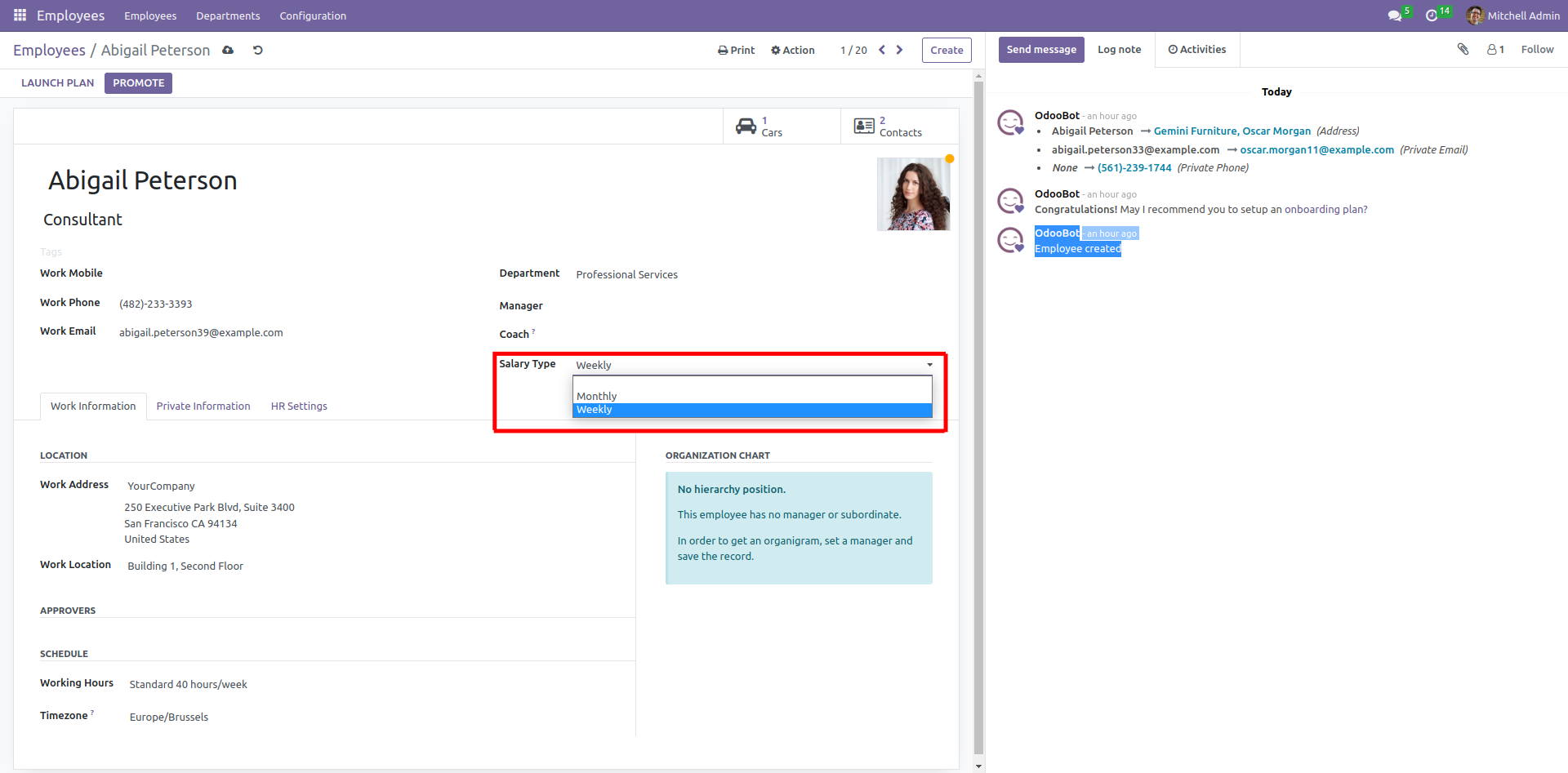
Task: Click the Launch Plan button
Action: [x=57, y=82]
